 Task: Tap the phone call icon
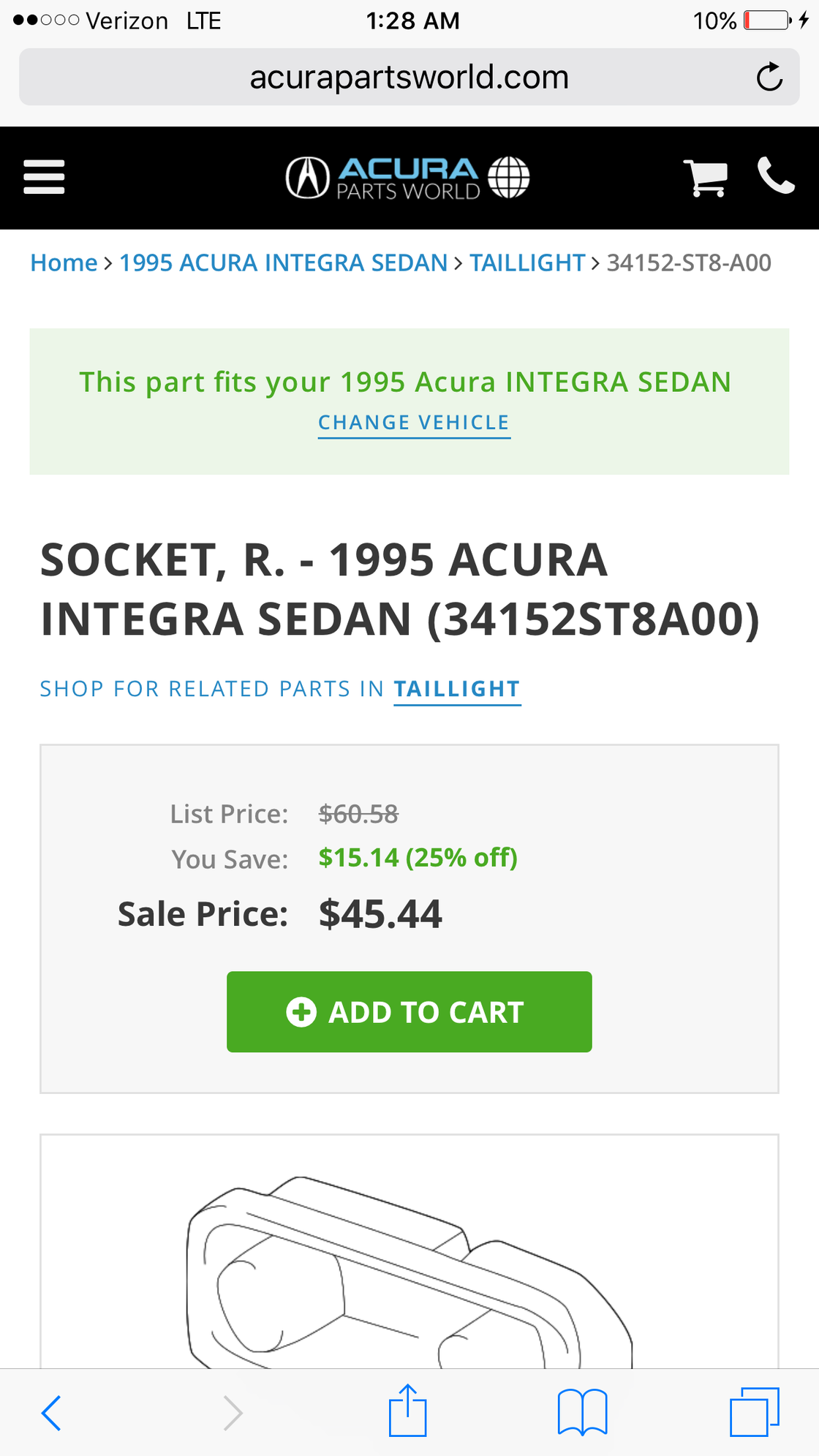(x=776, y=176)
